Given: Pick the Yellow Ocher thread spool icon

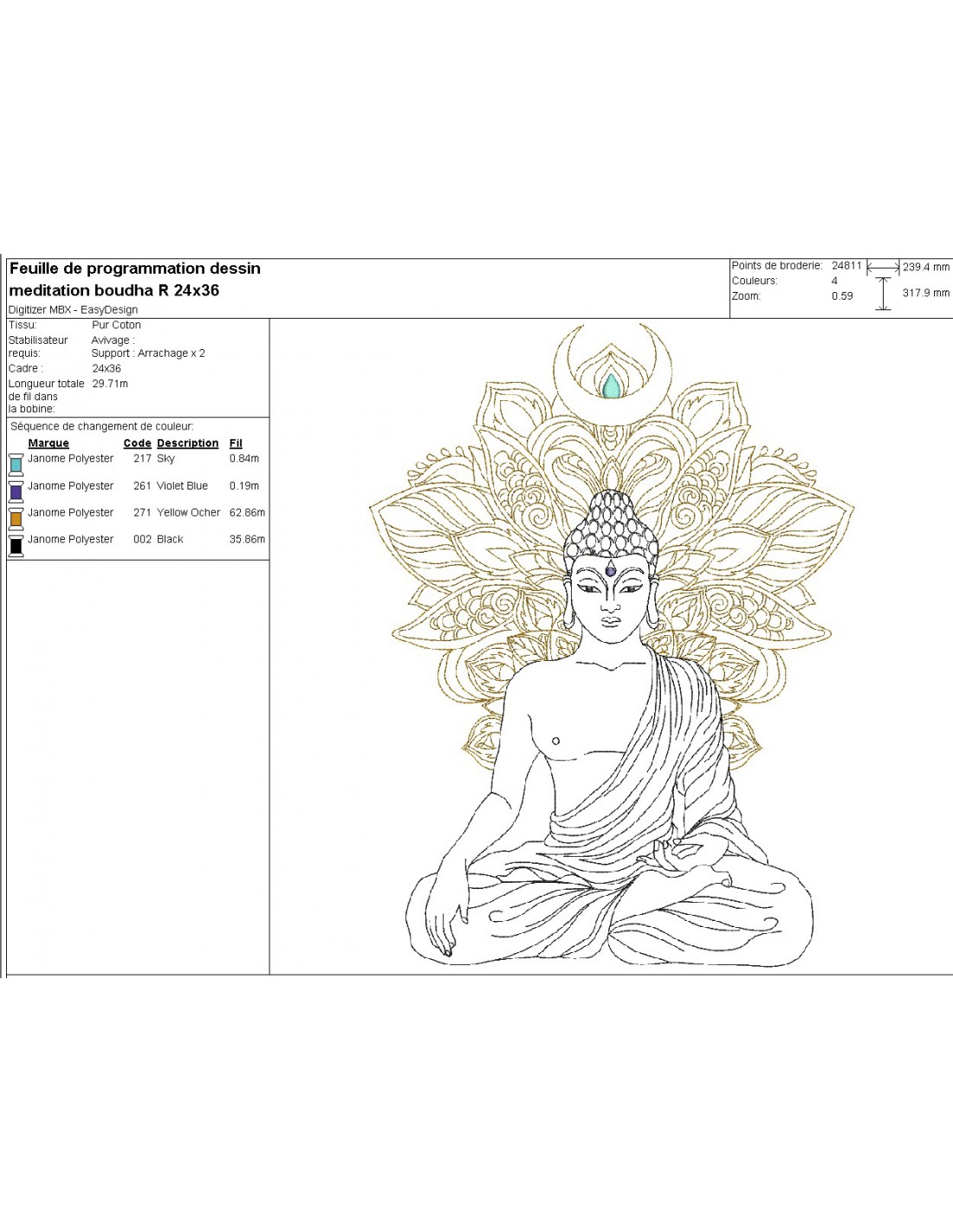Looking at the screenshot, I should coord(16,518).
